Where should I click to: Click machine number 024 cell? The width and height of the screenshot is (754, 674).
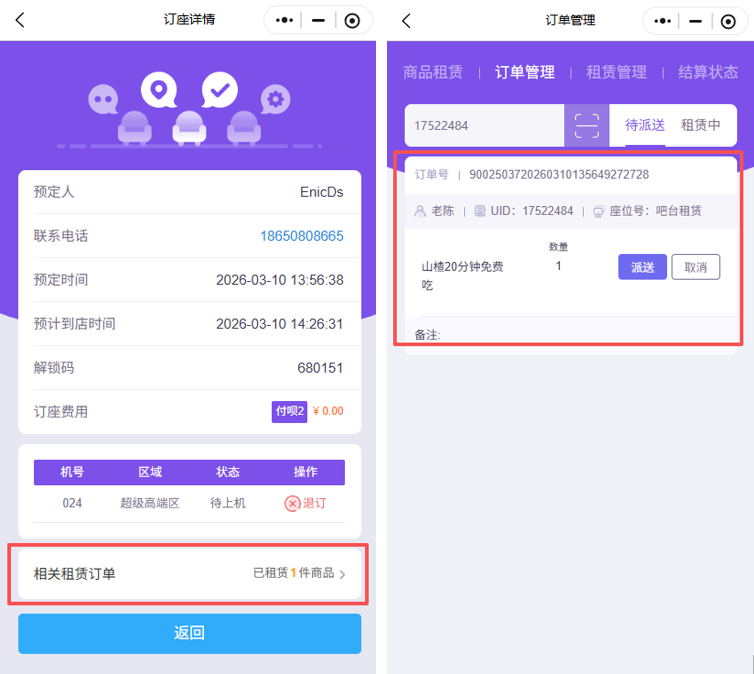(x=72, y=503)
